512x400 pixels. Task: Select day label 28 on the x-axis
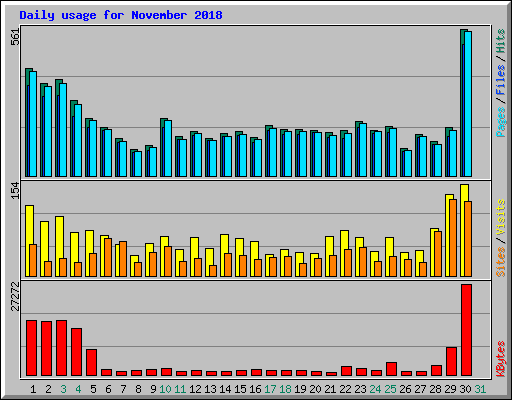(x=435, y=389)
